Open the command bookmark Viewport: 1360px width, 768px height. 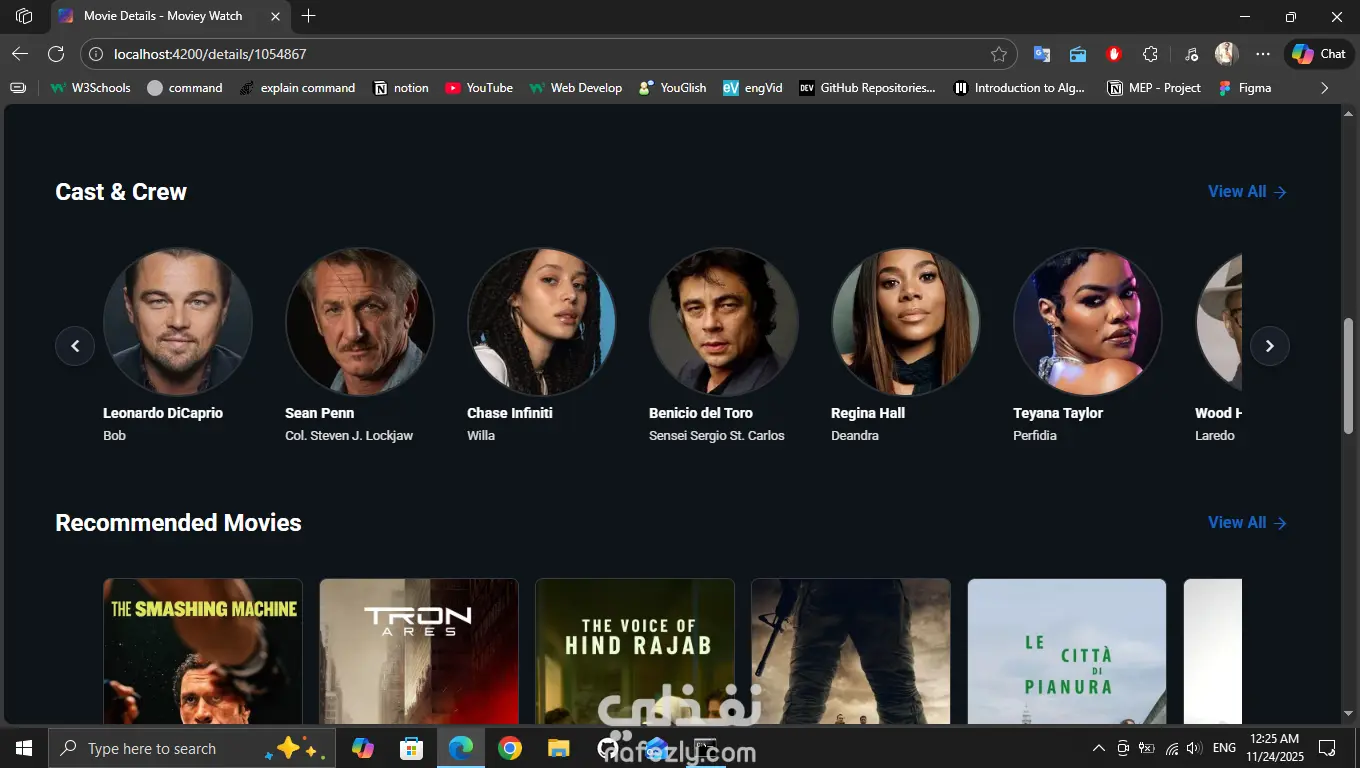pos(185,88)
